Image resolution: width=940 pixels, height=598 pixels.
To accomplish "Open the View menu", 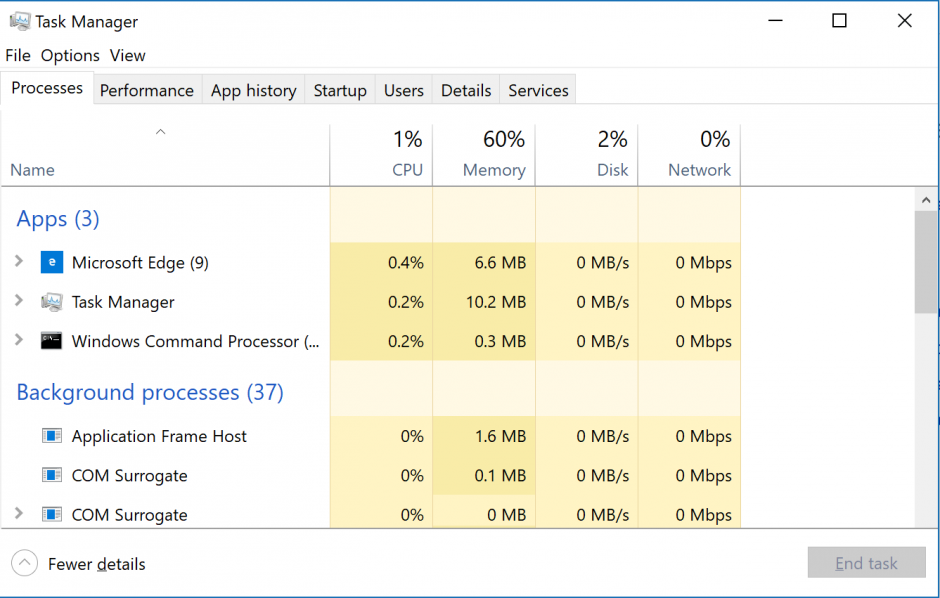I will pyautogui.click(x=127, y=55).
